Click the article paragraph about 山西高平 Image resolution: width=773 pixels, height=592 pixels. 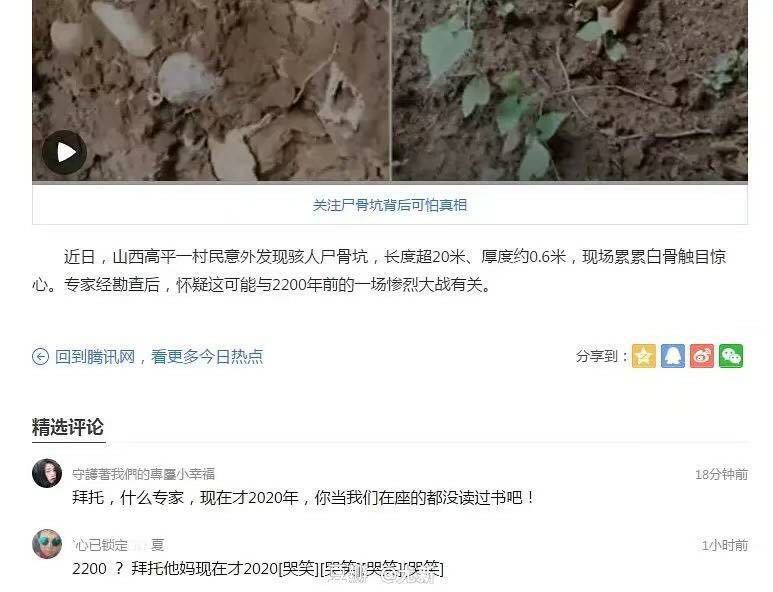(379, 271)
